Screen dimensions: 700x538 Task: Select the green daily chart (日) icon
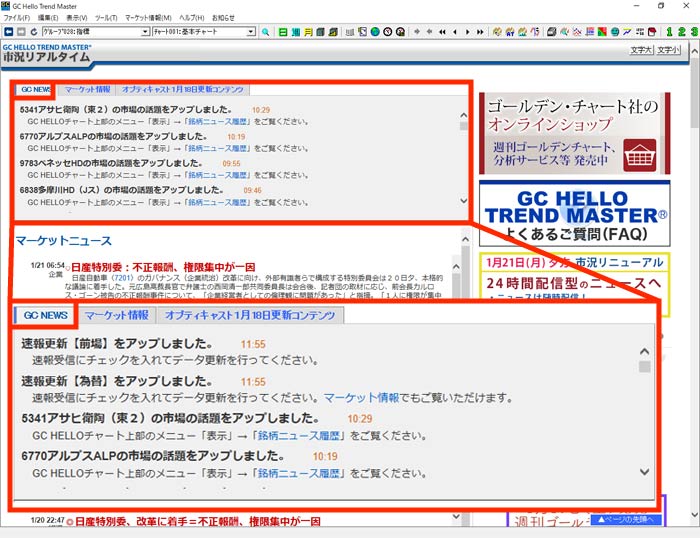pos(284,32)
